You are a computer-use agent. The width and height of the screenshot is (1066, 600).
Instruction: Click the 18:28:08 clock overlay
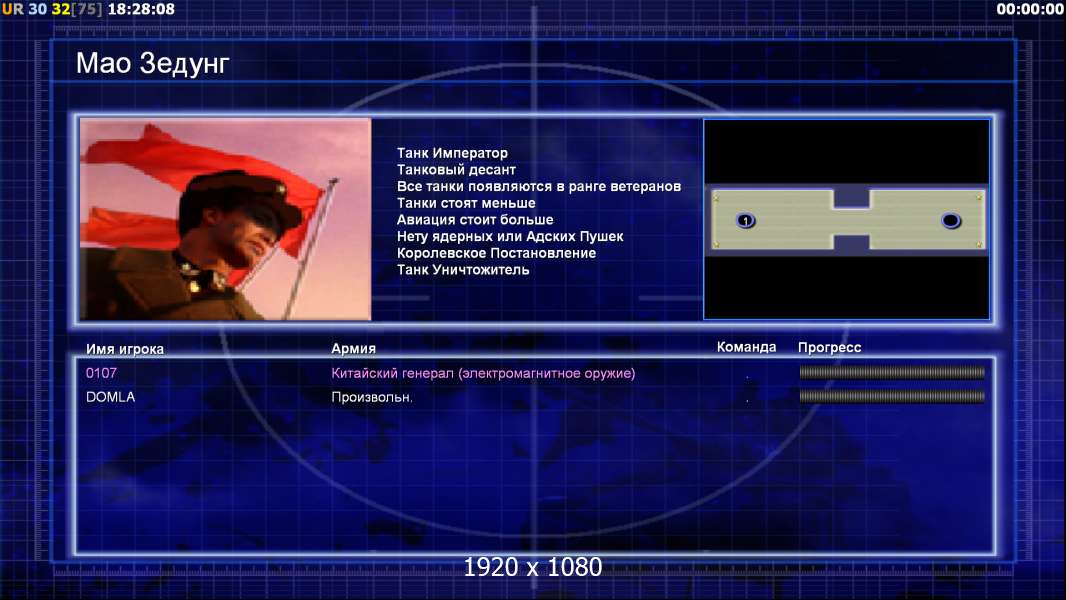[141, 9]
